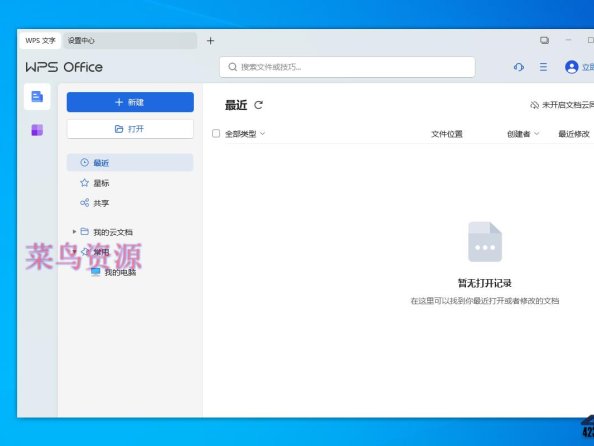Open the hamburger menu icon
The width and height of the screenshot is (594, 446).
click(543, 67)
